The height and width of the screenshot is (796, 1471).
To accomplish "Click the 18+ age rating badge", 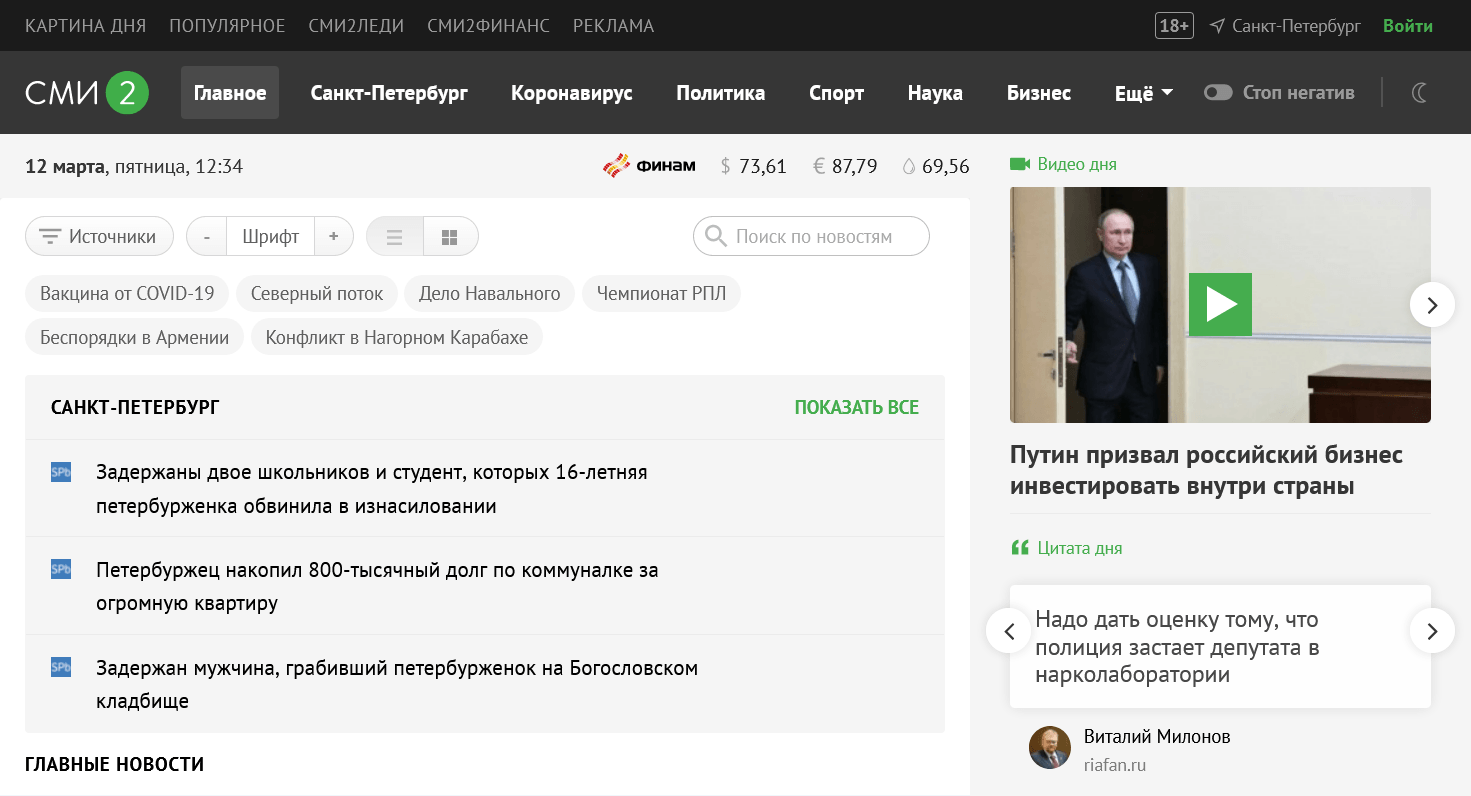I will click(1173, 26).
